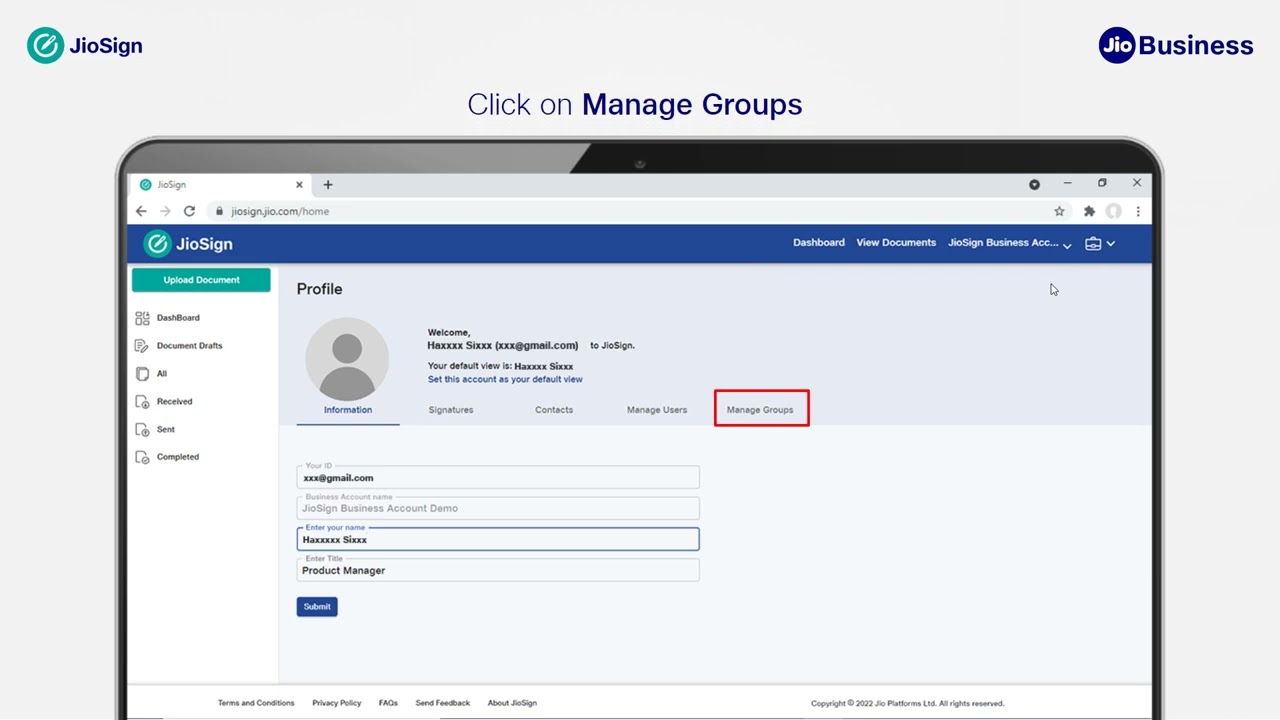Go to Dashboard in the top navigation
Viewport: 1280px width, 720px height.
click(819, 243)
